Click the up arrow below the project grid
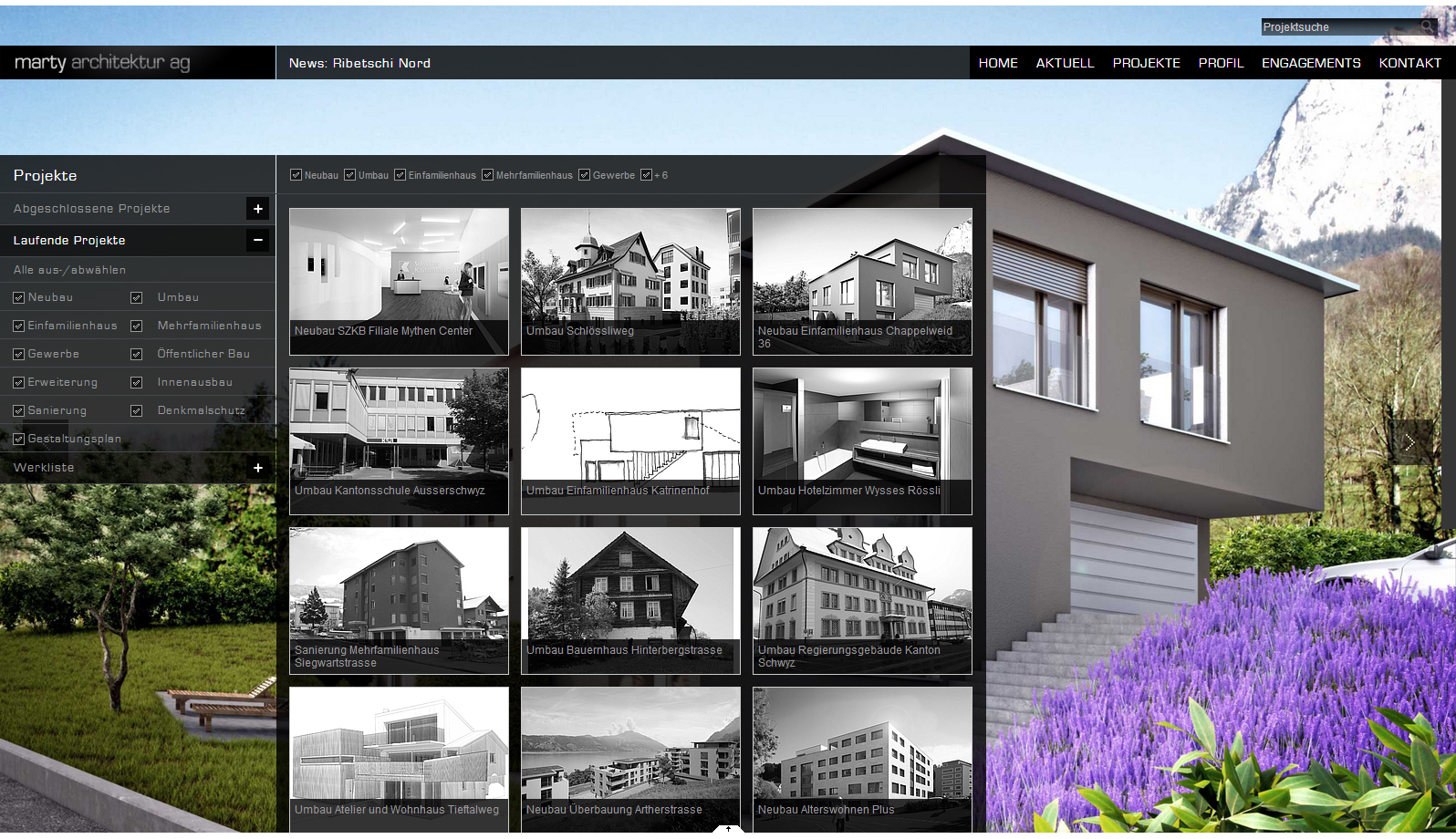 click(728, 828)
